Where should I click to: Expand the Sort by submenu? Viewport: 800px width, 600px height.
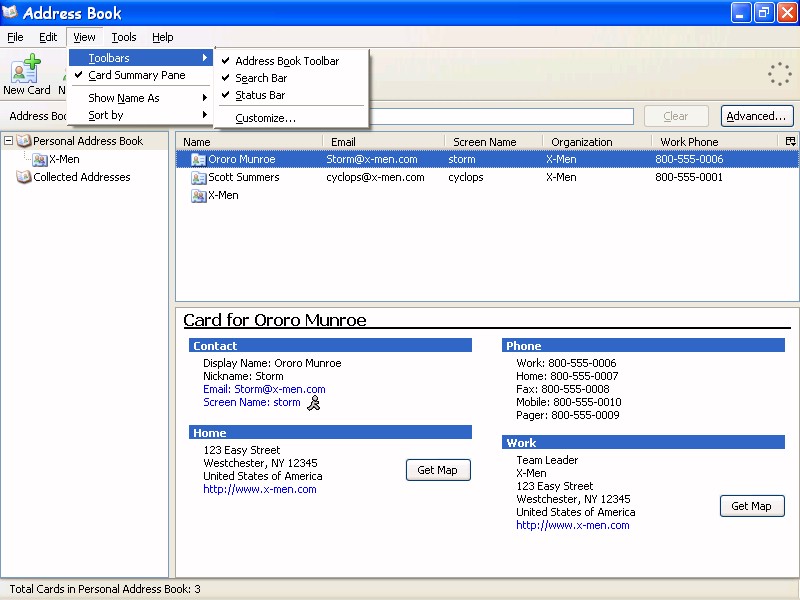click(x=140, y=115)
